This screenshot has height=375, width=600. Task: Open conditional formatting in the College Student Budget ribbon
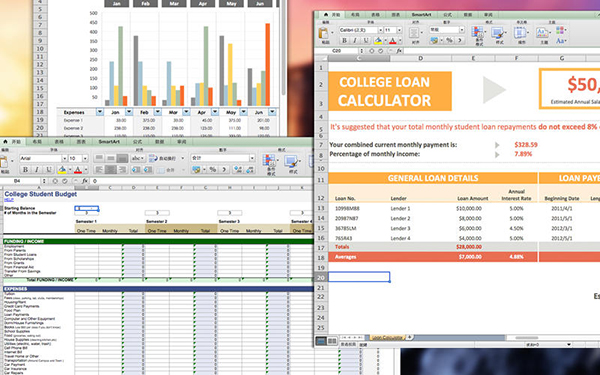(269, 162)
